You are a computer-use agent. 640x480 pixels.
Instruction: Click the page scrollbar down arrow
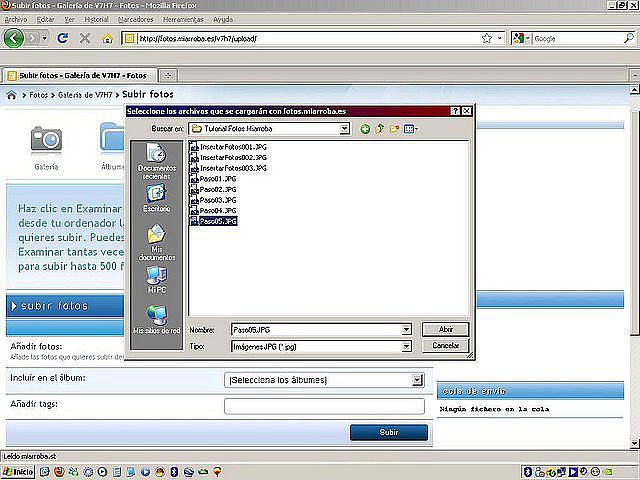point(635,443)
